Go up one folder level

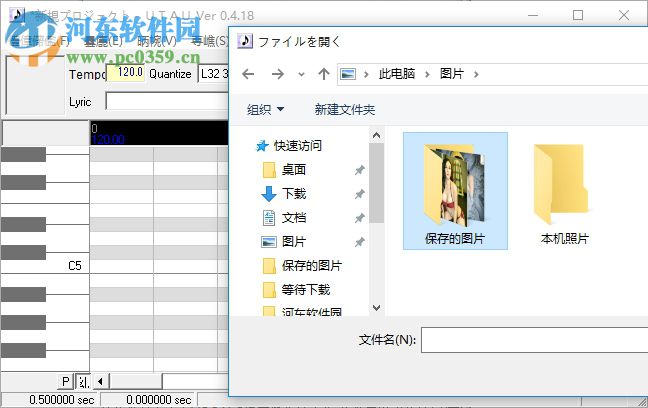point(324,74)
